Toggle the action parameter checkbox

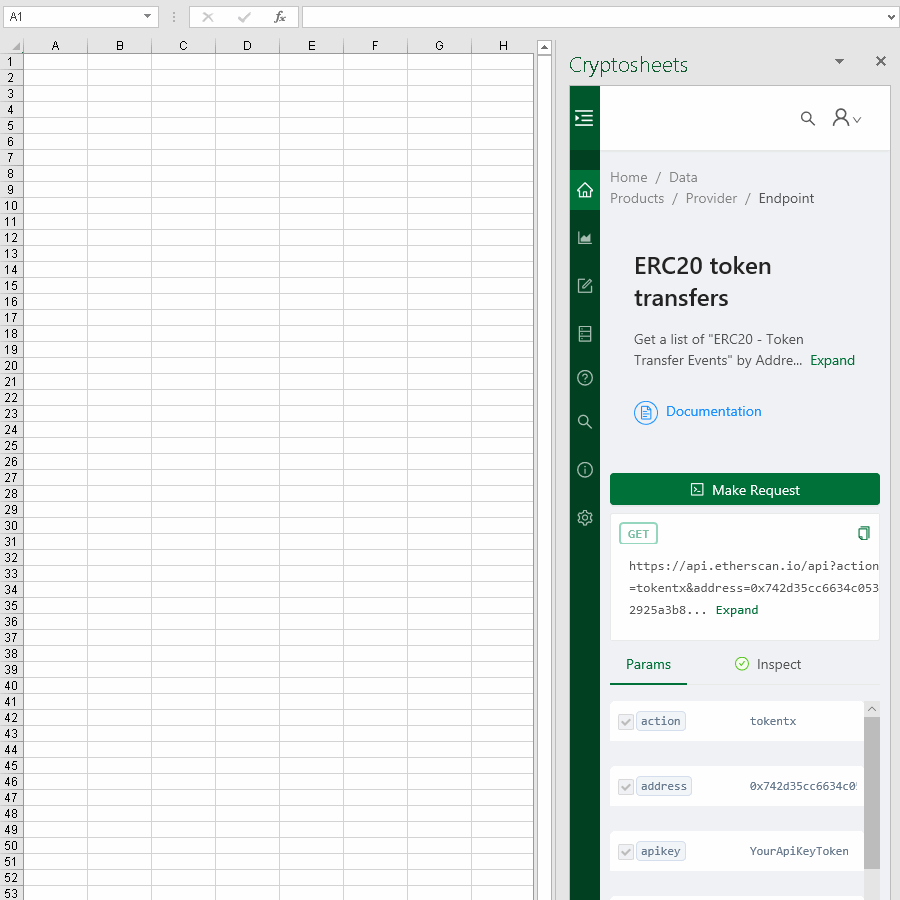[626, 721]
